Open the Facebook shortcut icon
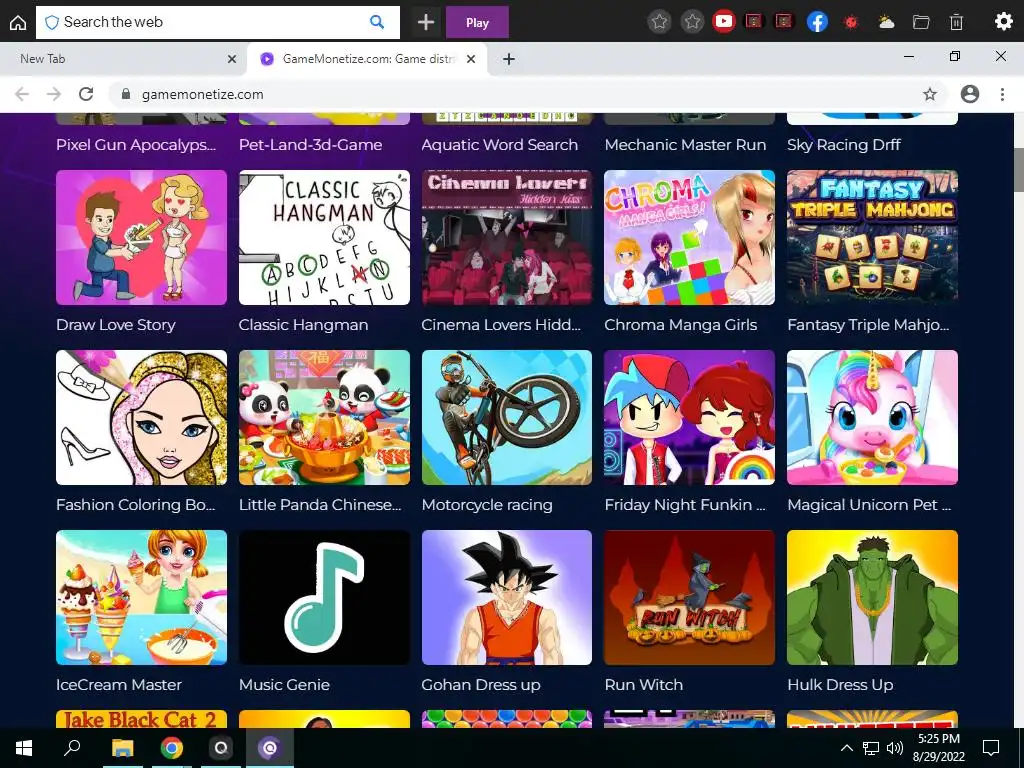1024x768 pixels. click(x=817, y=22)
